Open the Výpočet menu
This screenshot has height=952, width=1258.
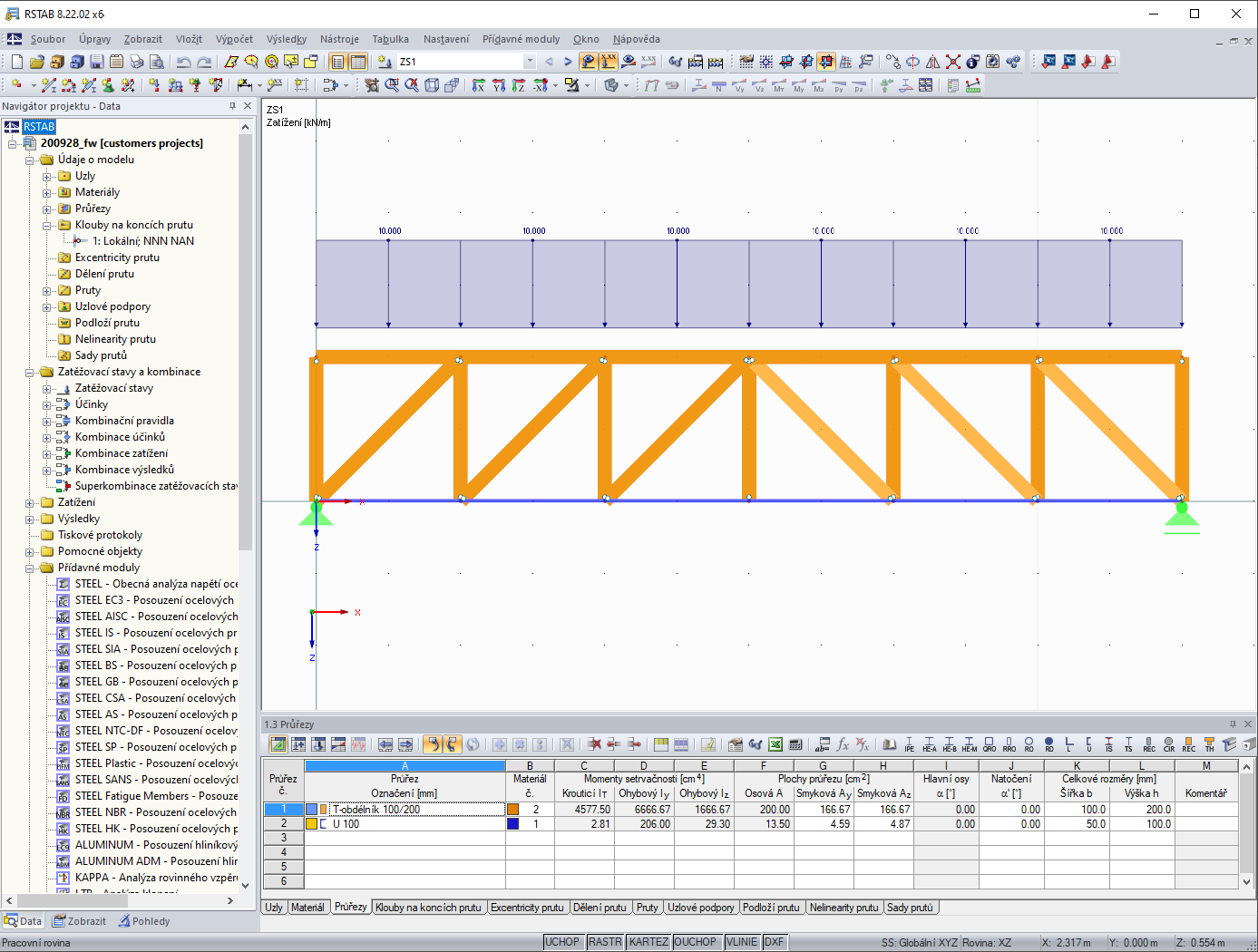tap(234, 39)
